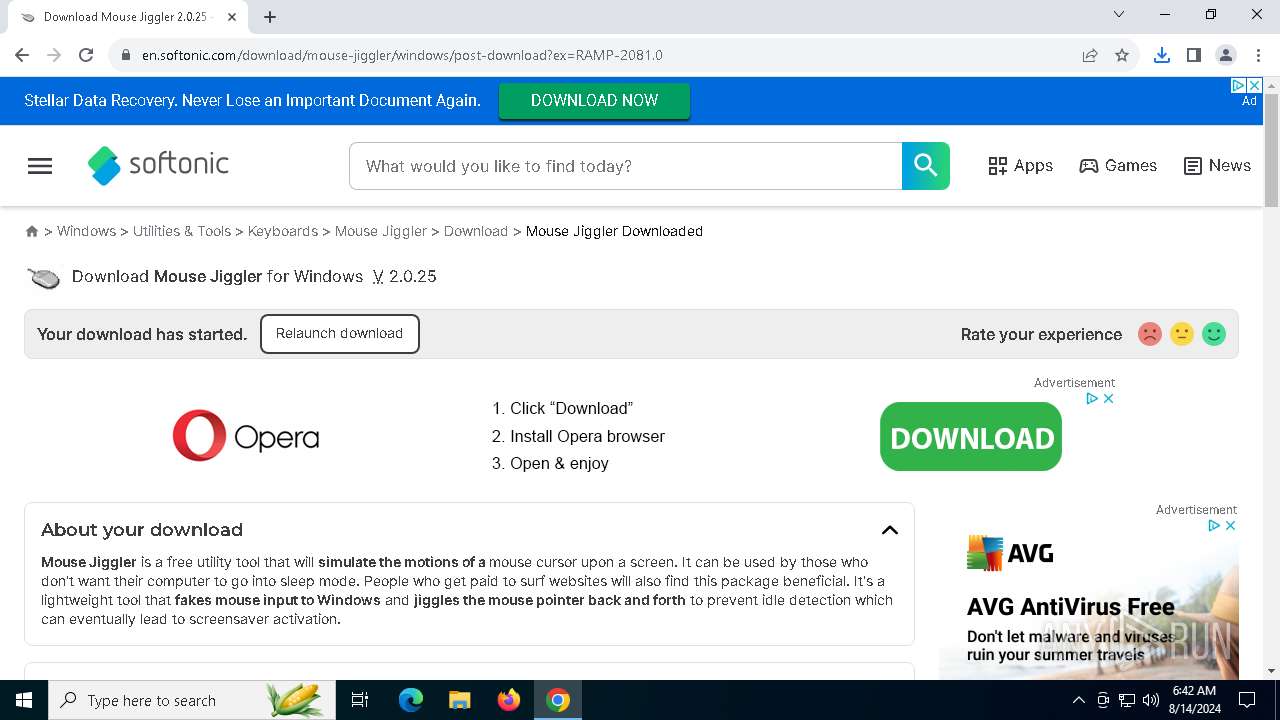The image size is (1280, 720).
Task: Open the tab search dropdown arrow
Action: (1119, 14)
